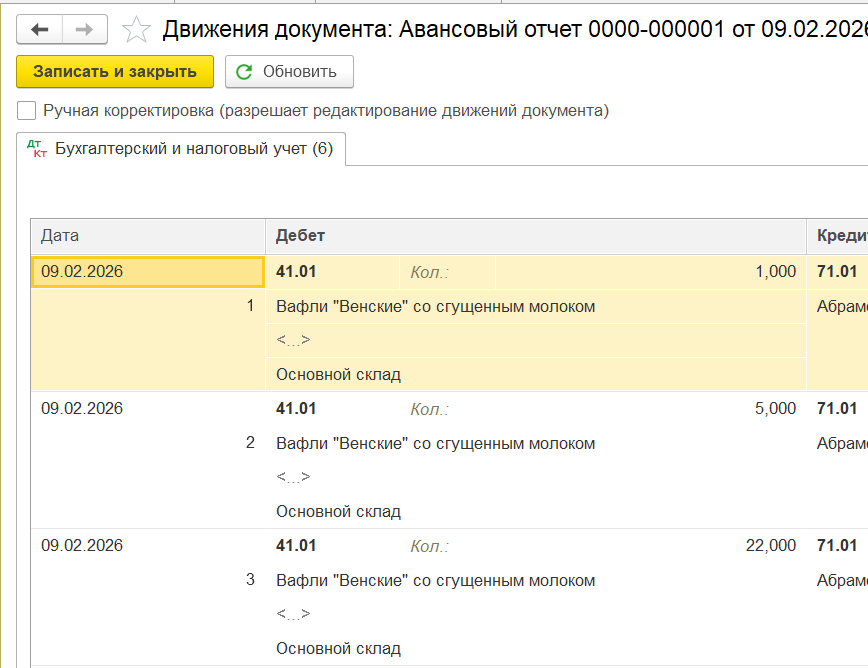Add document to favorites with star
This screenshot has width=868, height=668.
(x=135, y=30)
